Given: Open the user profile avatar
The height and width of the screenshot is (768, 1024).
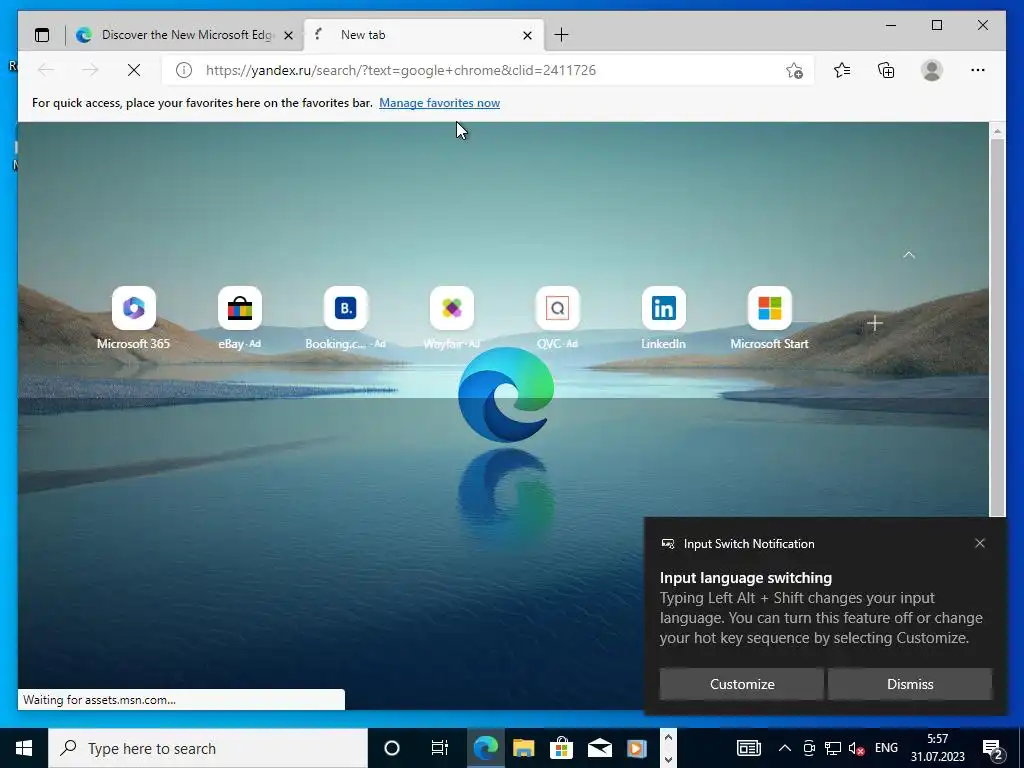Looking at the screenshot, I should (932, 70).
